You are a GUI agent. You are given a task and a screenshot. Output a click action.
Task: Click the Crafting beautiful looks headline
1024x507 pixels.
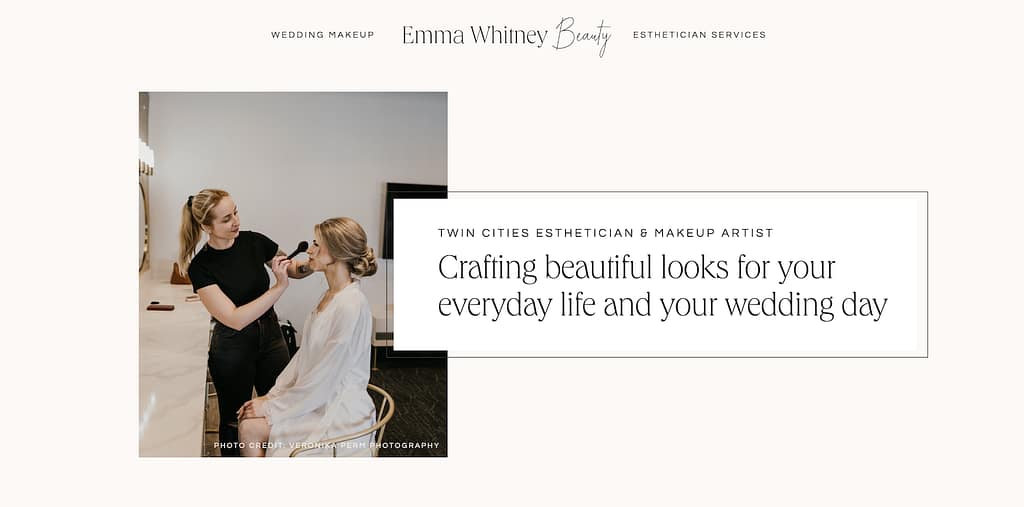[x=662, y=287]
